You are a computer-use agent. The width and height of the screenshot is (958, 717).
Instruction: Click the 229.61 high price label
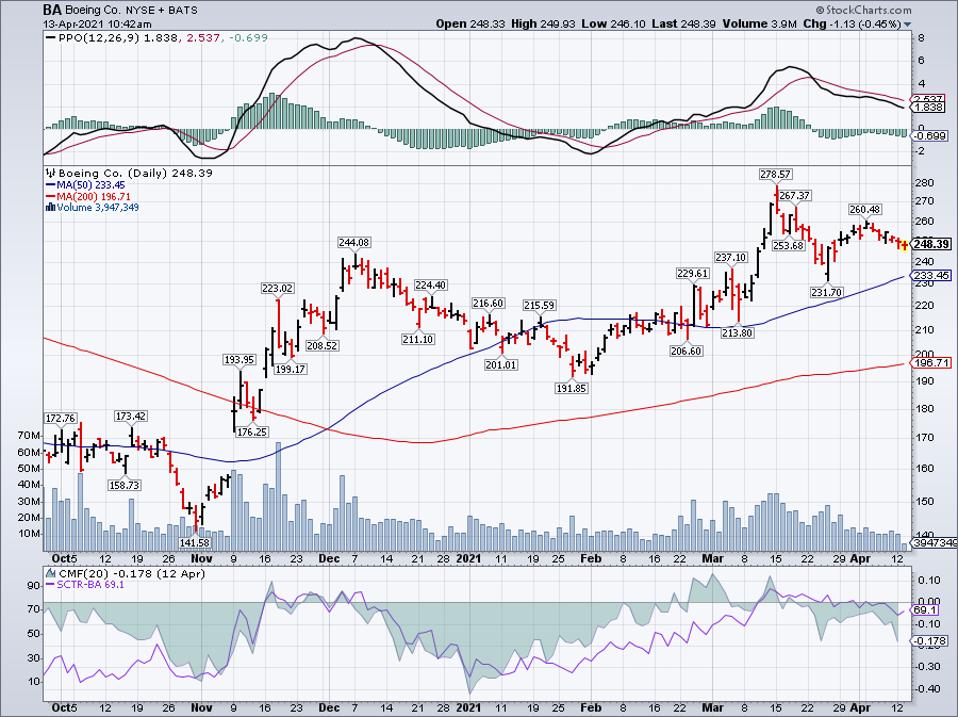(x=692, y=274)
